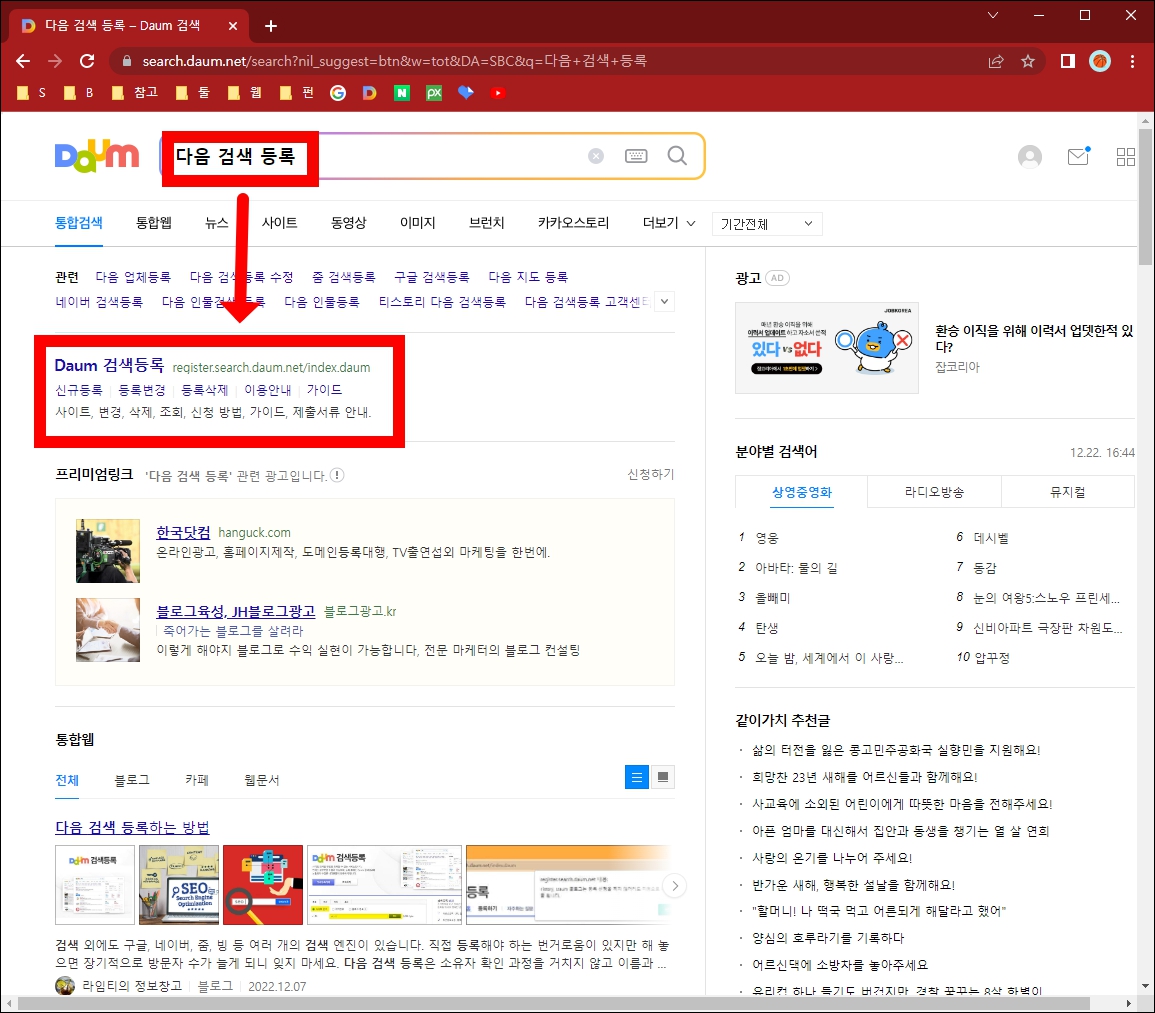Image resolution: width=1155 pixels, height=1013 pixels.
Task: Open 다음 검색 등록하는 방법 article
Action: (x=133, y=827)
